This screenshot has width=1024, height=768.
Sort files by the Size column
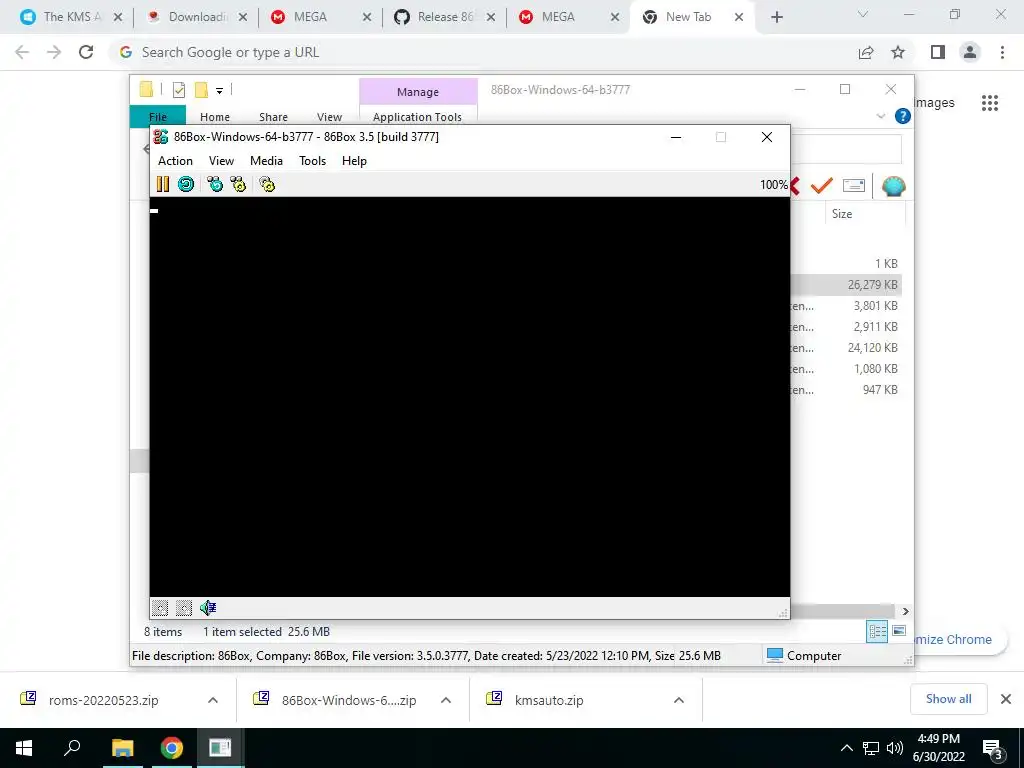pyautogui.click(x=842, y=214)
